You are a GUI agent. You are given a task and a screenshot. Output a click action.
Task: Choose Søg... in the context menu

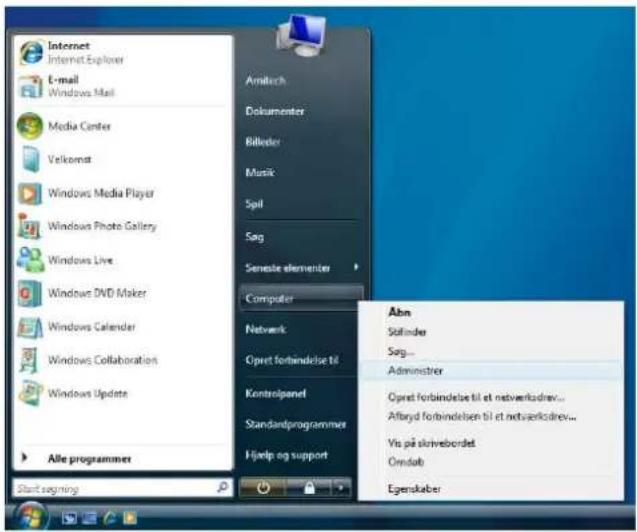(x=401, y=351)
